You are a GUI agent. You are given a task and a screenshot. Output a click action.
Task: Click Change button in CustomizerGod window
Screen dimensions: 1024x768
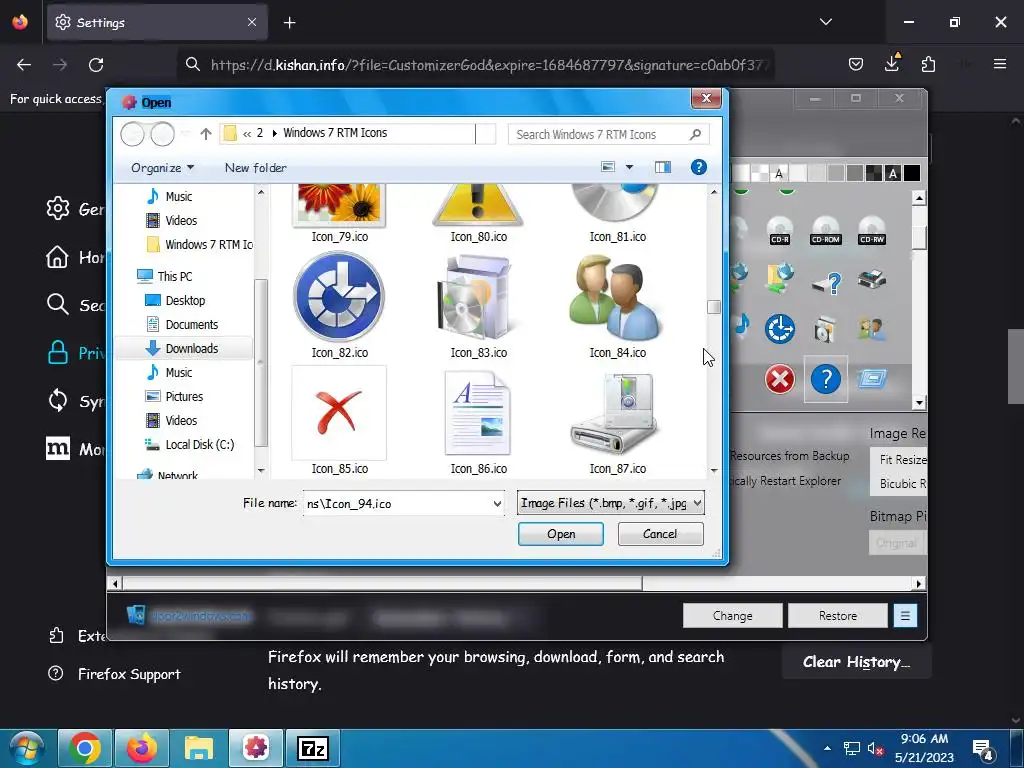click(x=732, y=616)
